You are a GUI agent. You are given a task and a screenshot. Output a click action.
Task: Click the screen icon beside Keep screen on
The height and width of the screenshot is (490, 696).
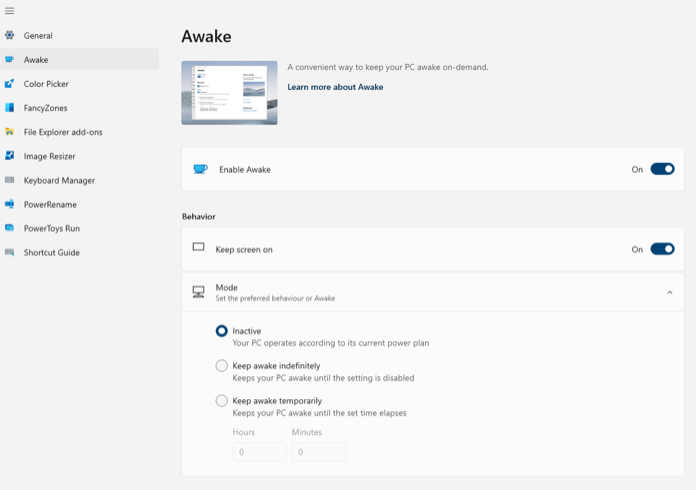(198, 247)
